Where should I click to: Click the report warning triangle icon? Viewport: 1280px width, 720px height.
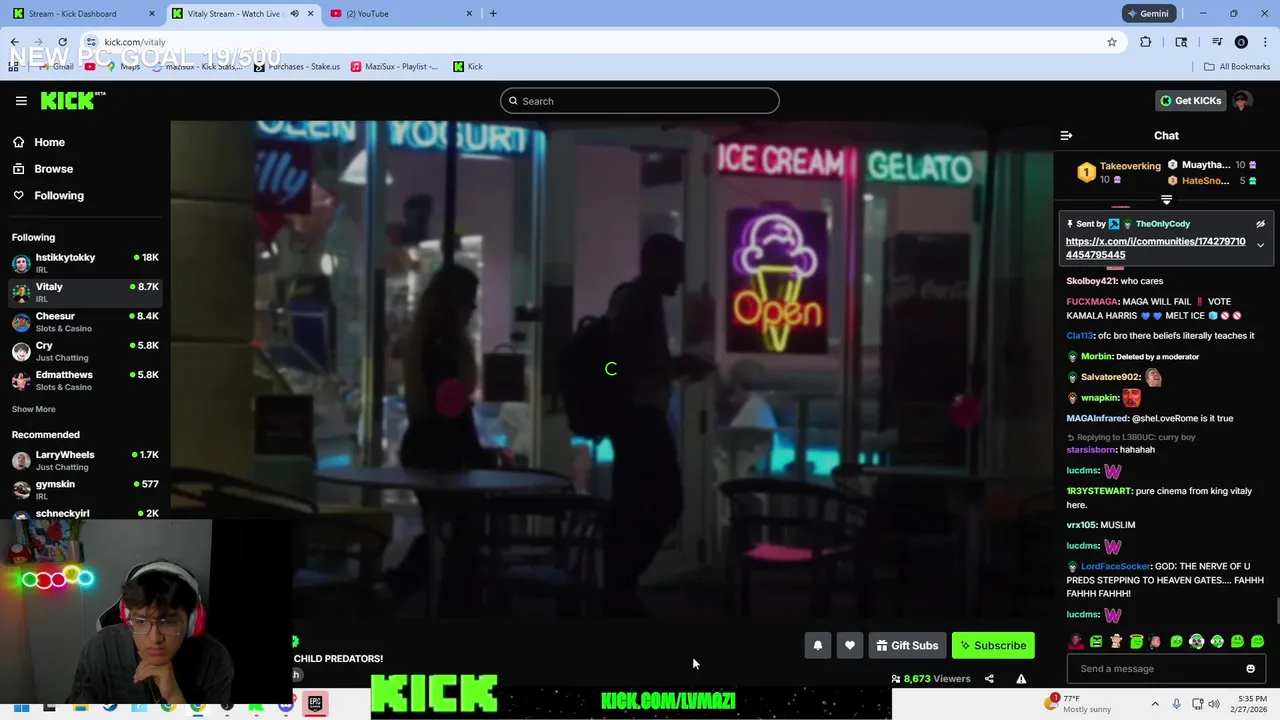tap(1021, 679)
